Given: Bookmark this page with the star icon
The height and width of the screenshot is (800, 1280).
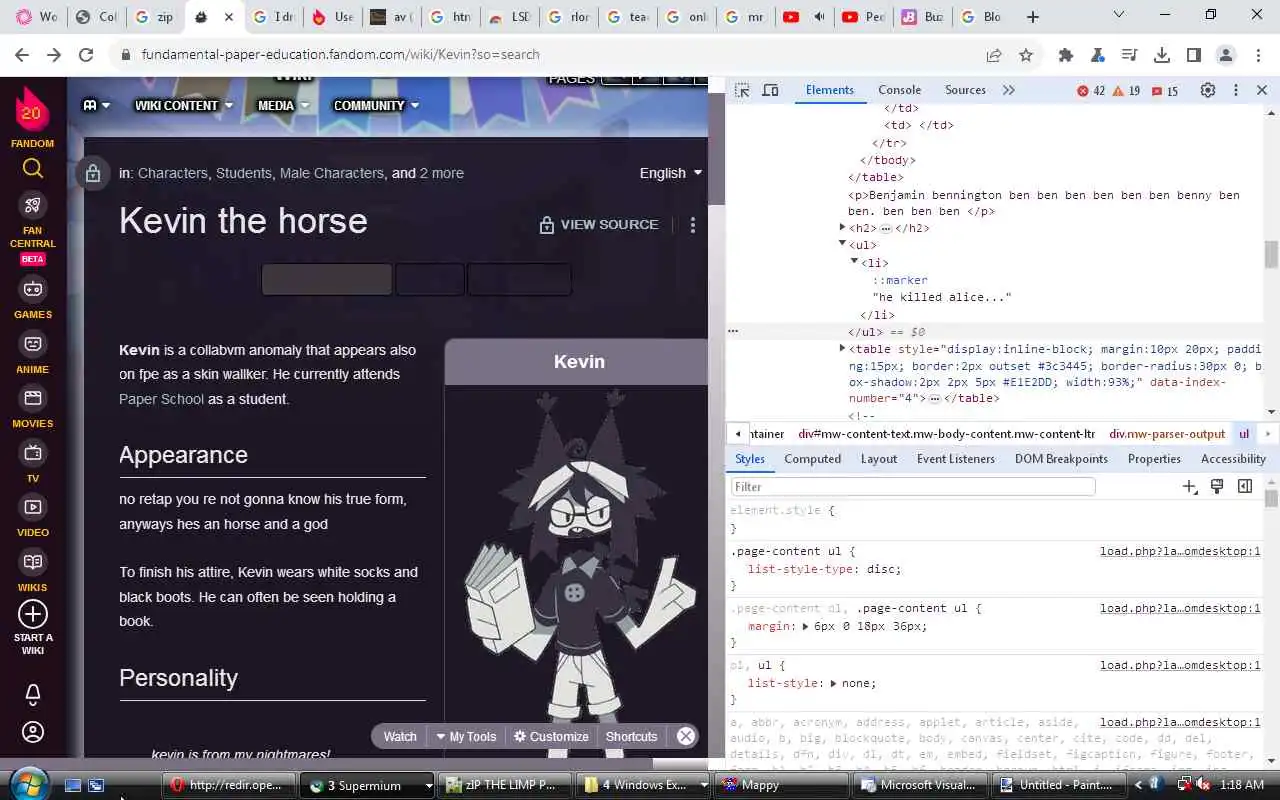Looking at the screenshot, I should (x=1026, y=55).
